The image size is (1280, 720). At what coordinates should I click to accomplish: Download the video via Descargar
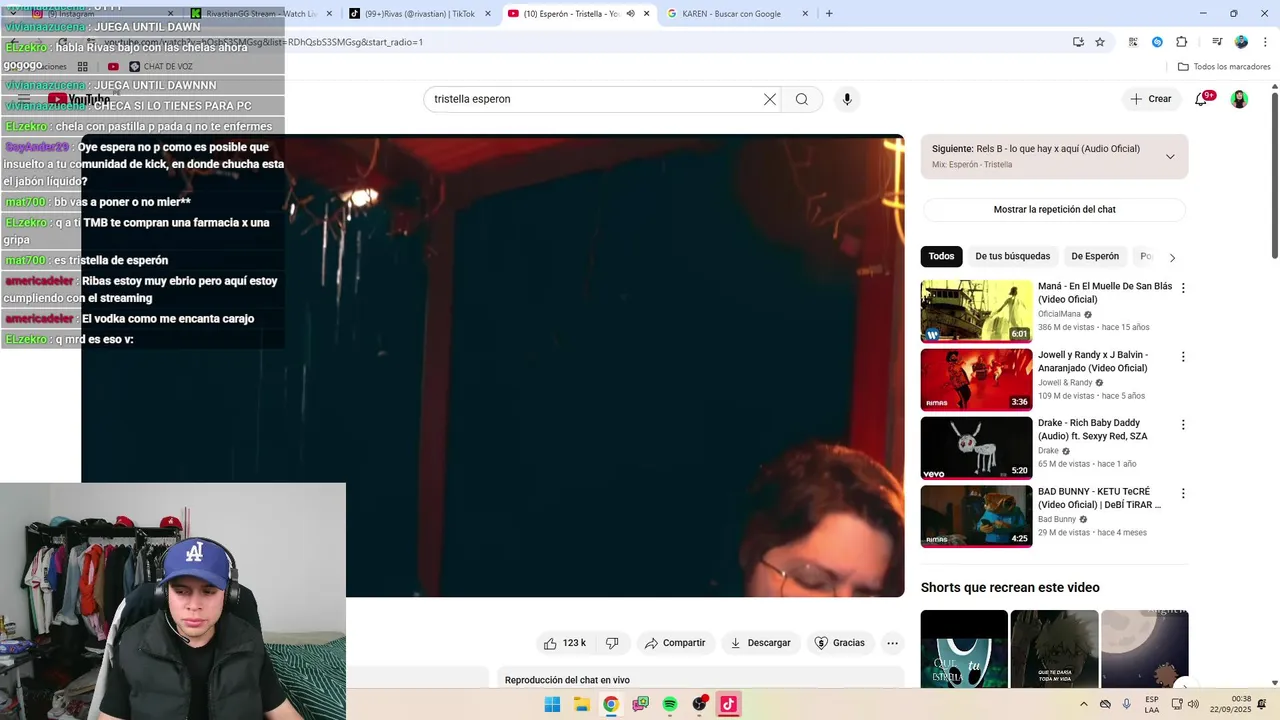click(761, 643)
